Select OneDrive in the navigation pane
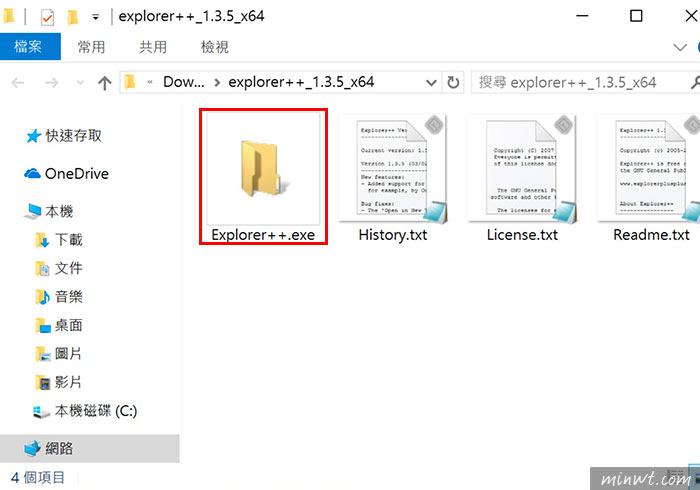 (66, 174)
